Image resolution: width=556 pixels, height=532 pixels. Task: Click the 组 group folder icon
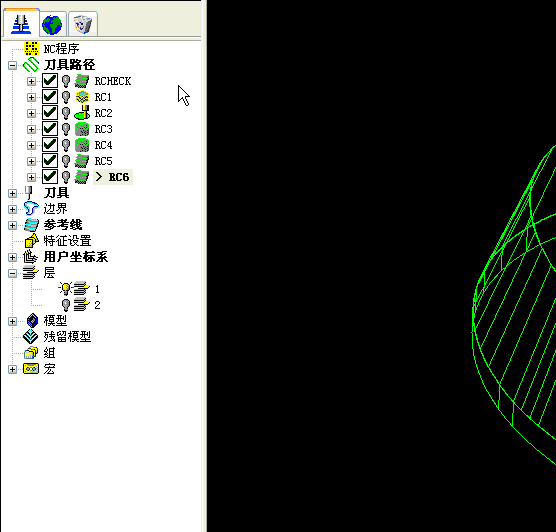(31, 353)
